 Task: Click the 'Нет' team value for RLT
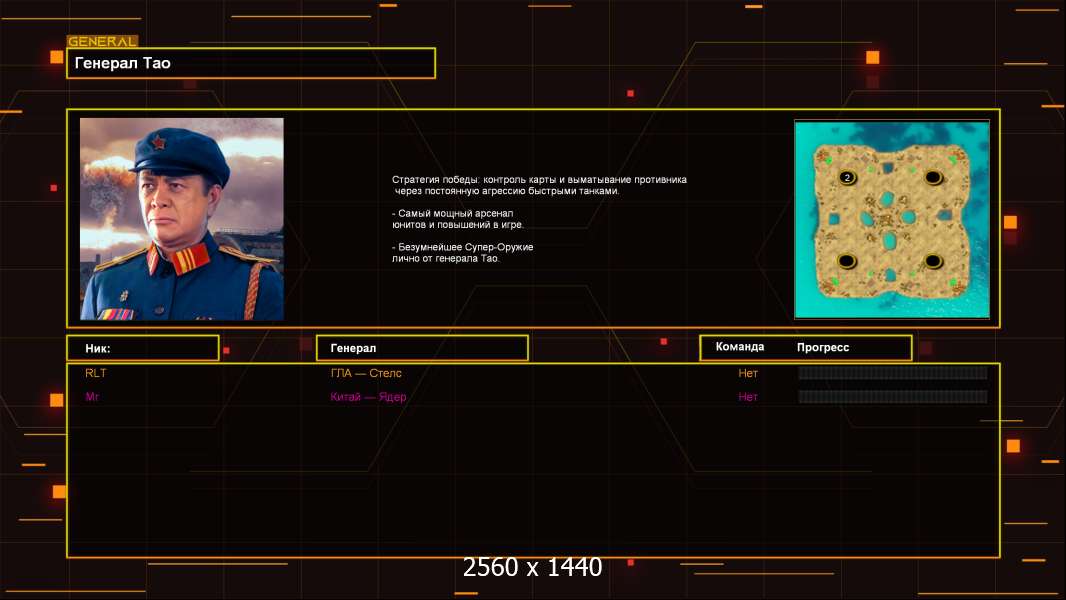(x=748, y=373)
